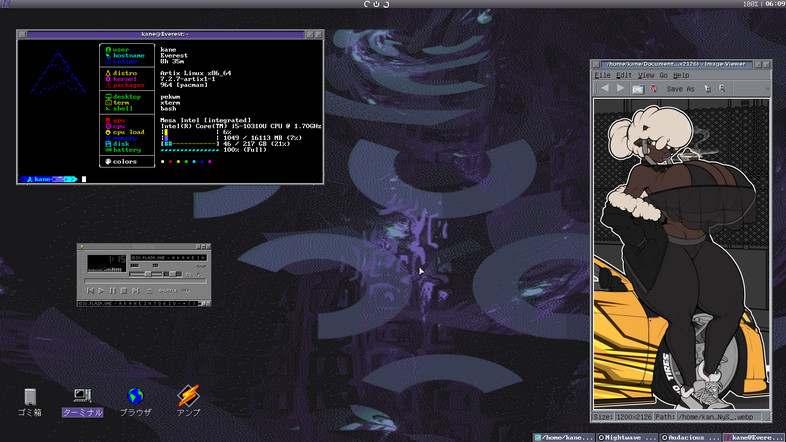Switch to Nightwave taskbar entry

click(627, 437)
